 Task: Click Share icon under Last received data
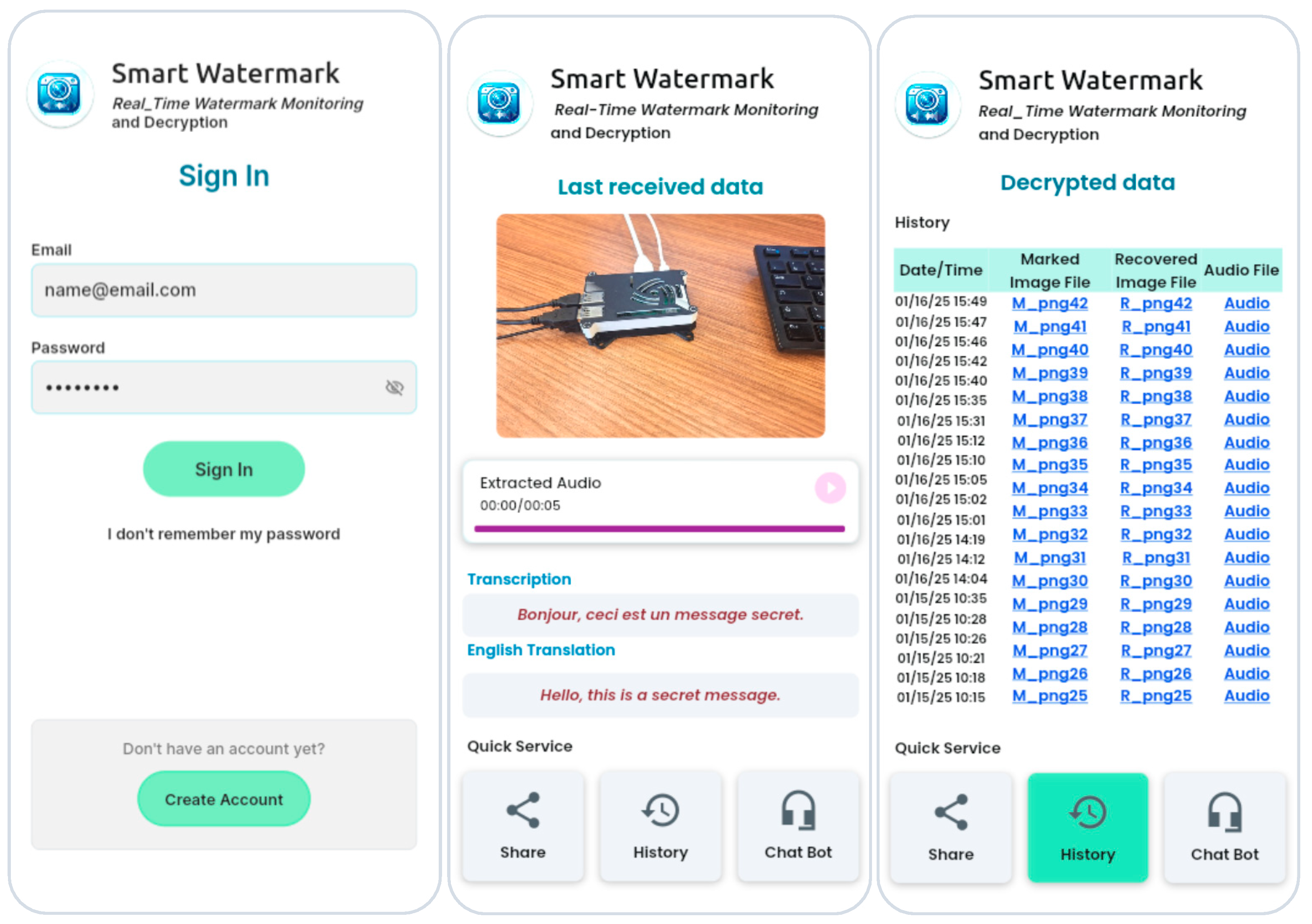click(x=523, y=825)
